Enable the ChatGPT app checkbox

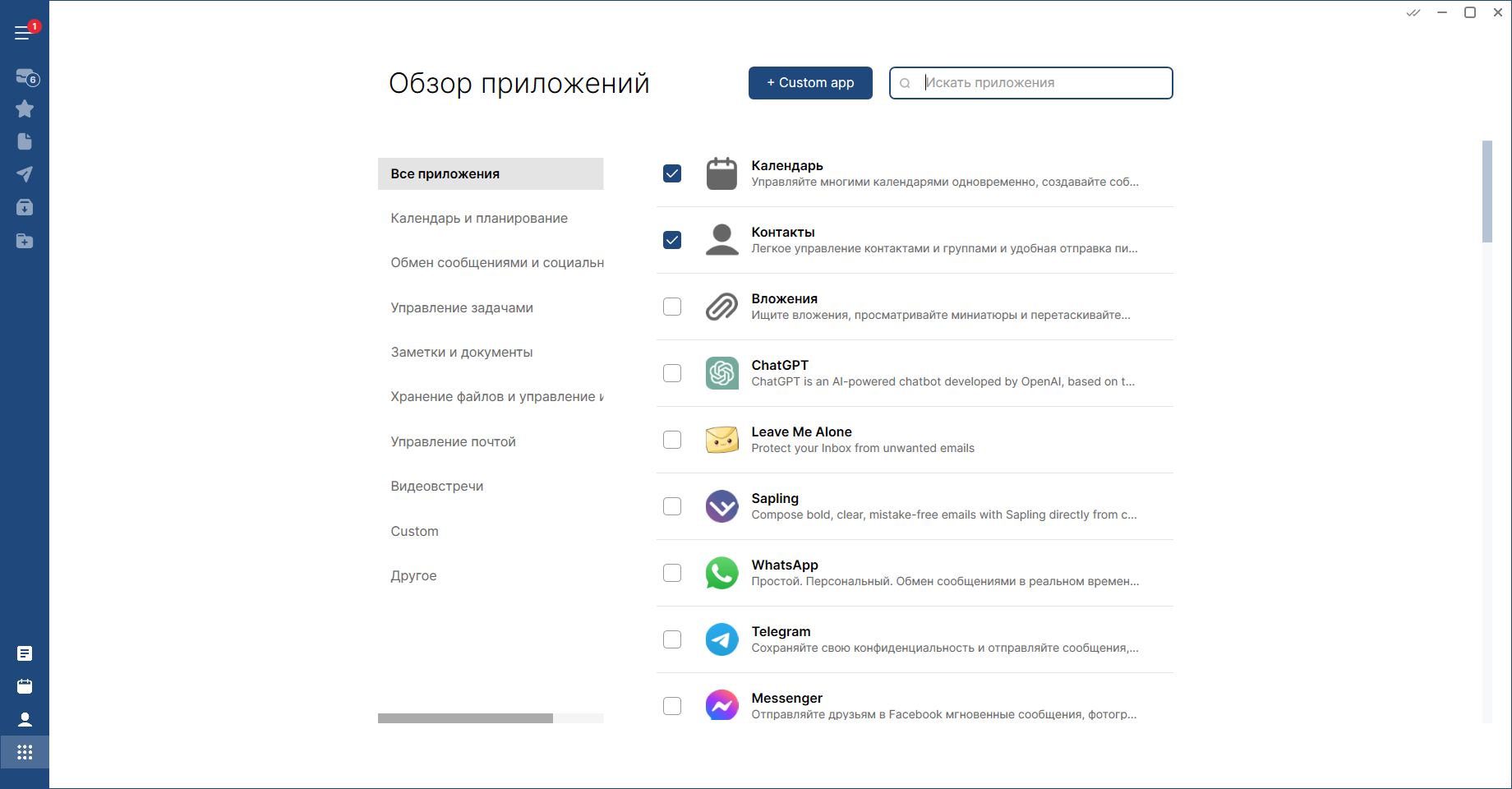(672, 373)
